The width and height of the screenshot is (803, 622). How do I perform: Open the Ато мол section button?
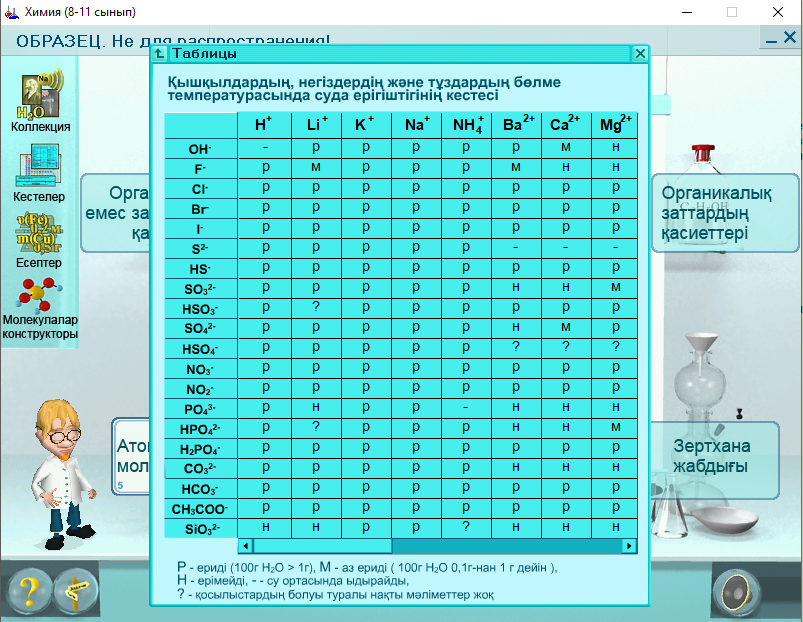pyautogui.click(x=131, y=457)
